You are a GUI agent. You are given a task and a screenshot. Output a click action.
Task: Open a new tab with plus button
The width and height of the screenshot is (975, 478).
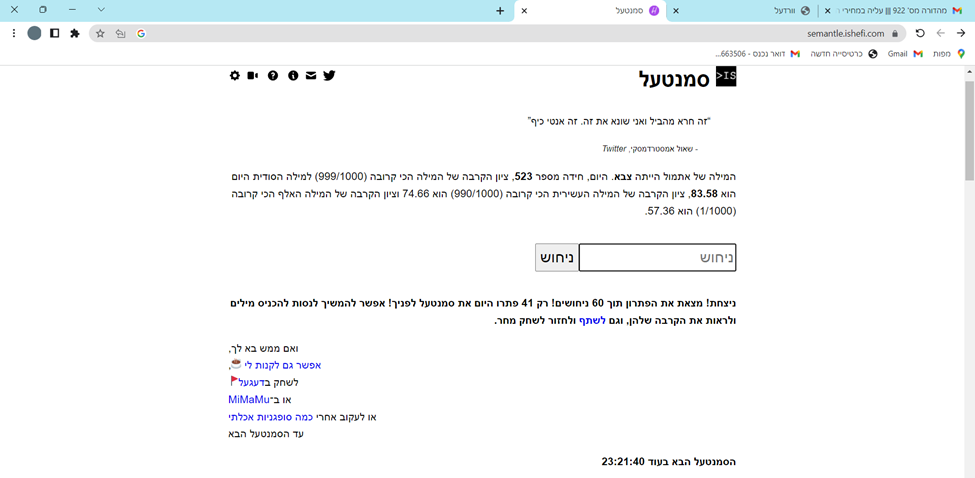(500, 11)
